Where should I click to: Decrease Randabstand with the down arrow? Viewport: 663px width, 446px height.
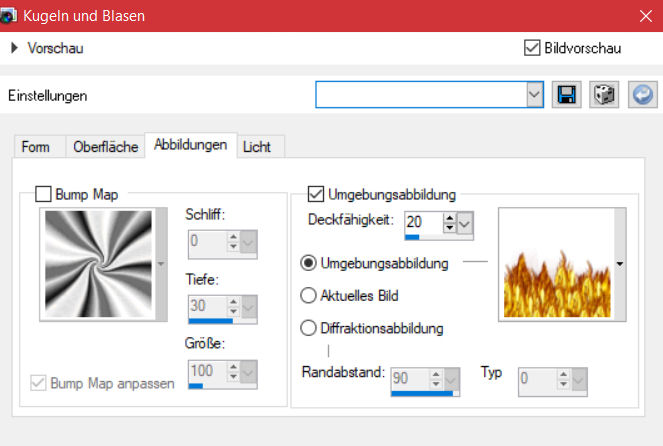coord(436,383)
